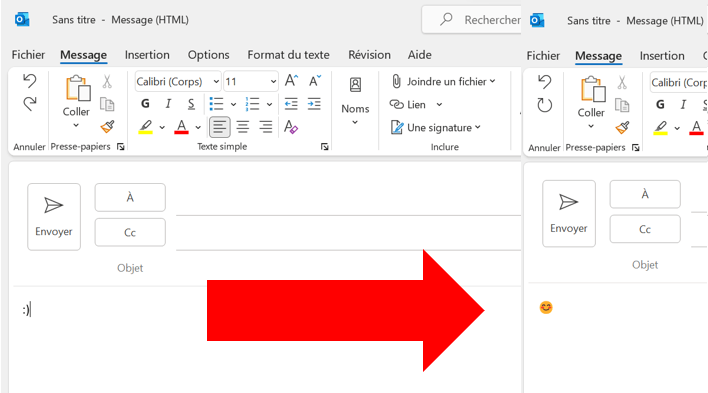Open the Calibri (Corps) font dropdown
708x393 pixels.
pyautogui.click(x=216, y=82)
